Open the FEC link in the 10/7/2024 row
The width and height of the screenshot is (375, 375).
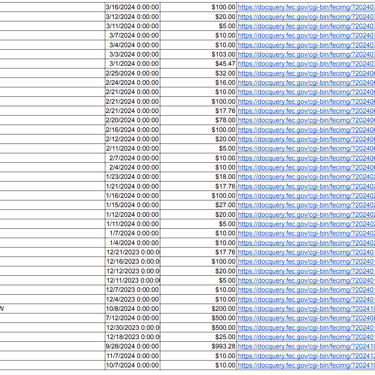tap(306, 365)
